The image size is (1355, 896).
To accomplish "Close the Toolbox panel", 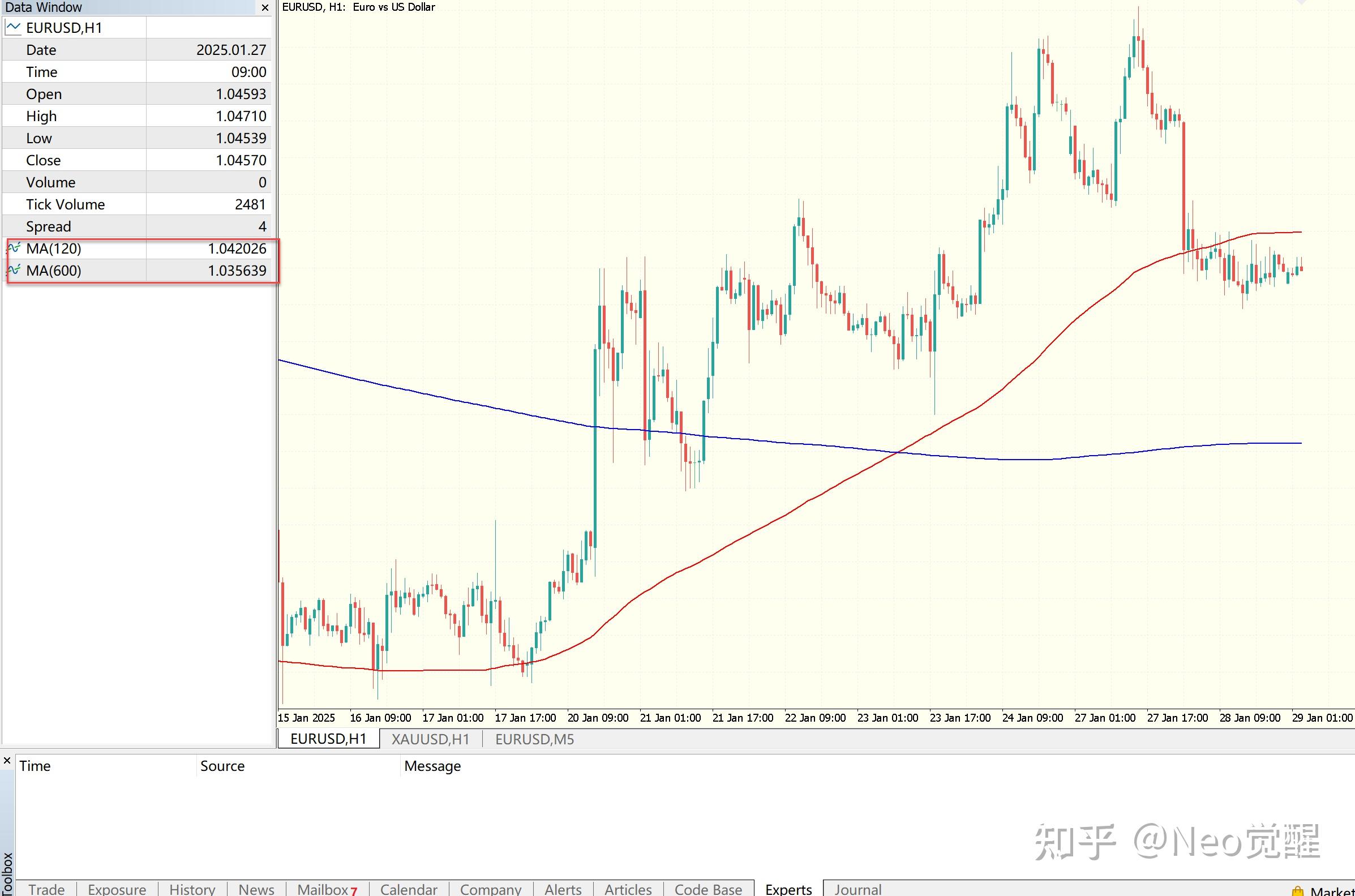I will click(x=7, y=761).
